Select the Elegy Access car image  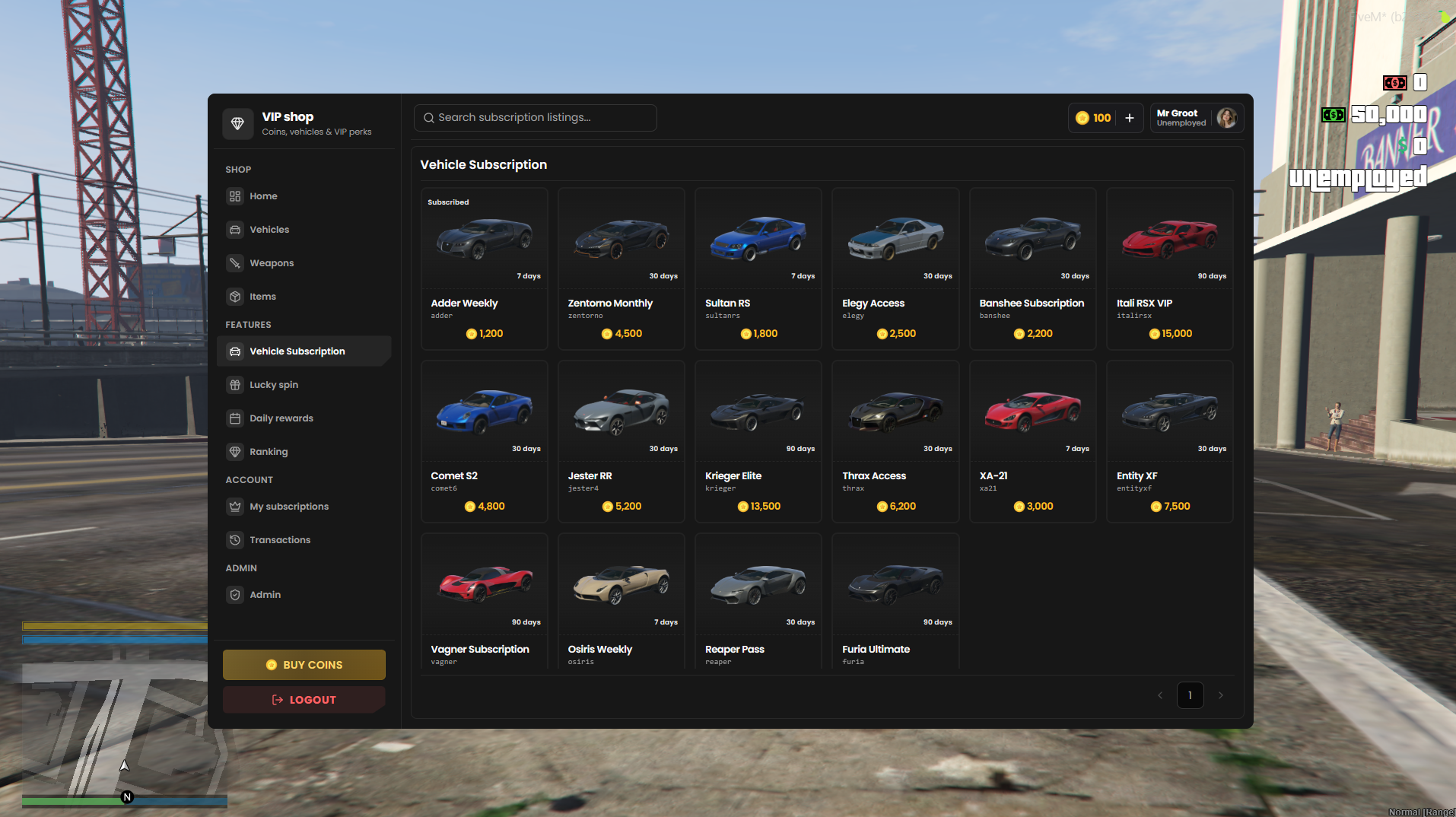point(895,237)
